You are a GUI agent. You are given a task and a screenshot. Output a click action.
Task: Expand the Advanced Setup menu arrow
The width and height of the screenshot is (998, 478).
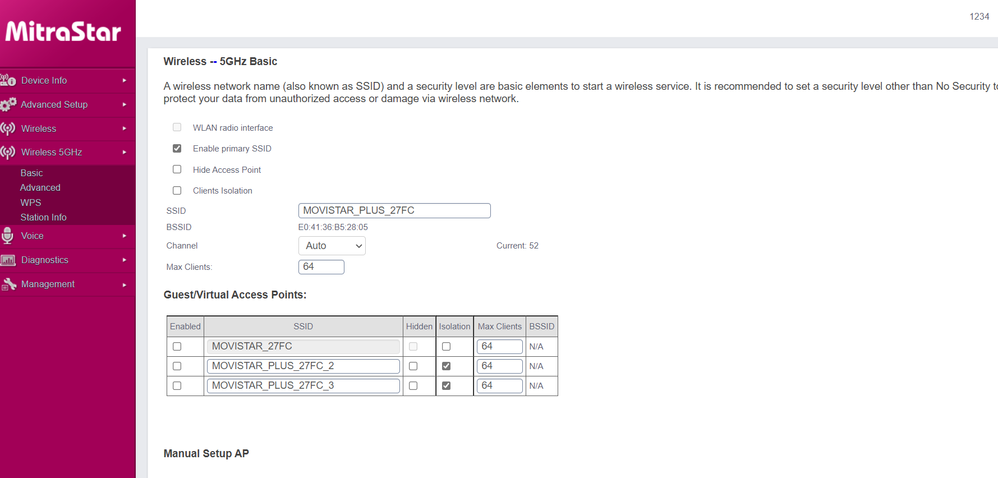point(125,104)
